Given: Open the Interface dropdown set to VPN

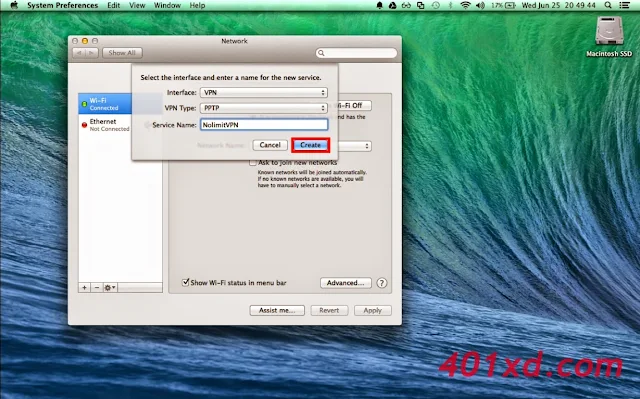Looking at the screenshot, I should pos(264,93).
